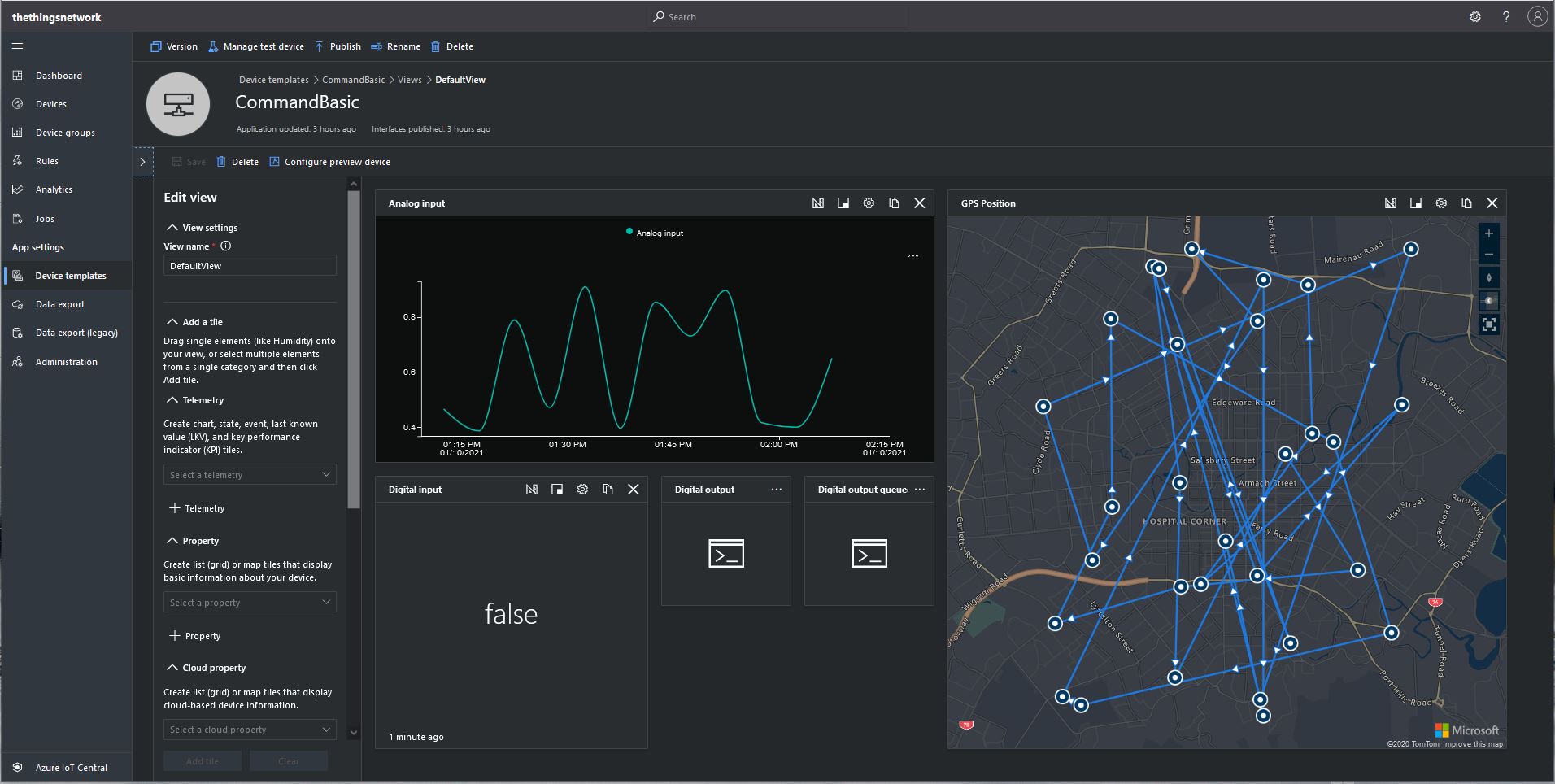1555x784 pixels.
Task: Click the Edit view panel scrollbar
Action: pyautogui.click(x=353, y=350)
